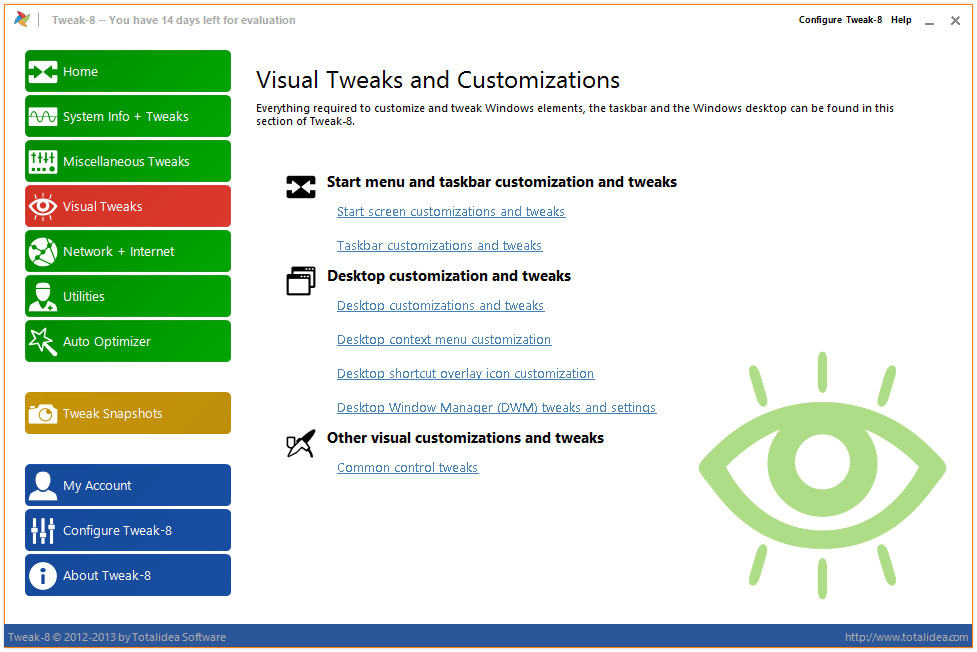The height and width of the screenshot is (652, 977).
Task: Click the Start menu section crossed-arrows icon
Action: (x=300, y=186)
